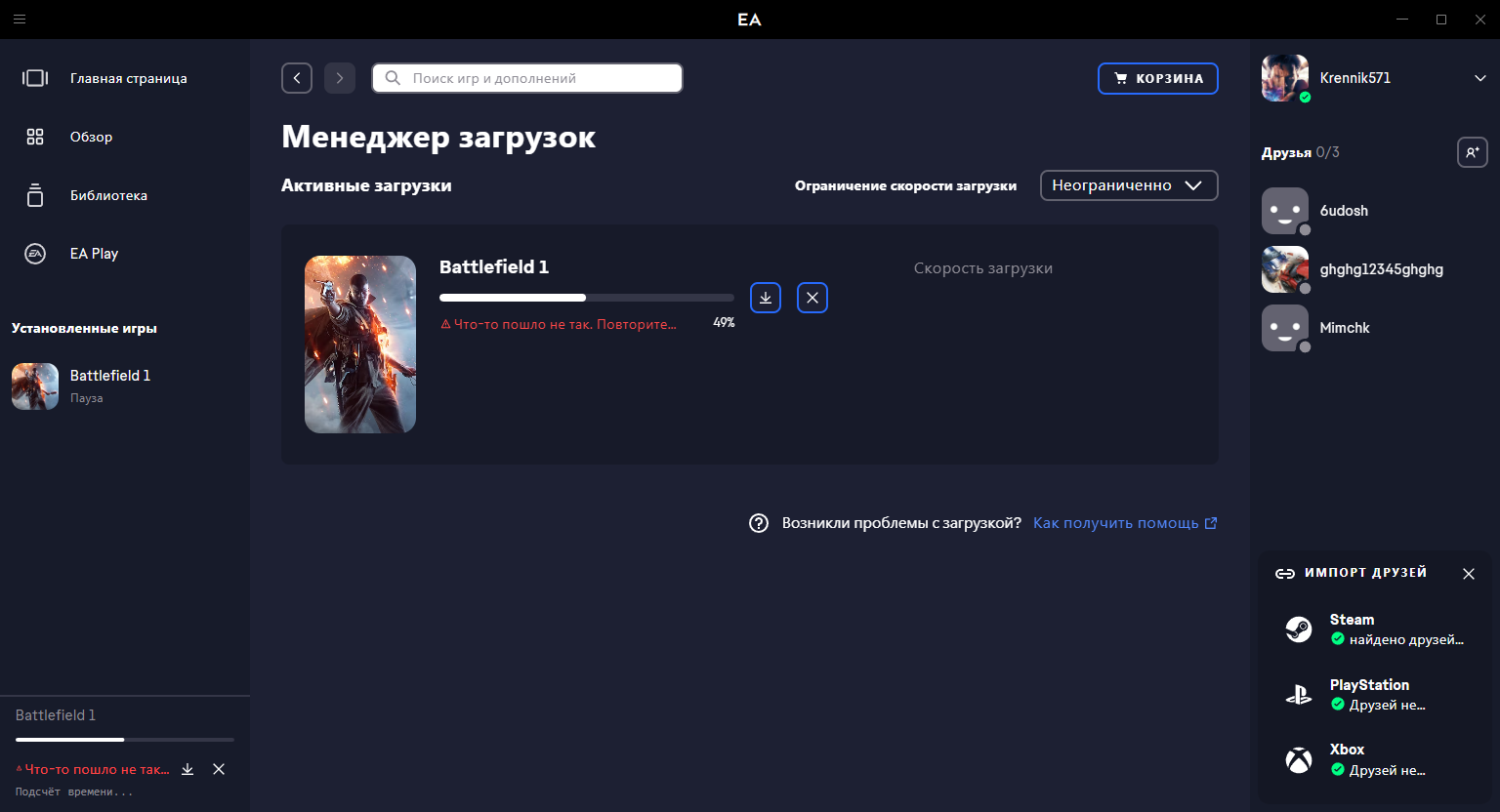Expand the Krennik571 account dropdown arrow

point(1480,78)
